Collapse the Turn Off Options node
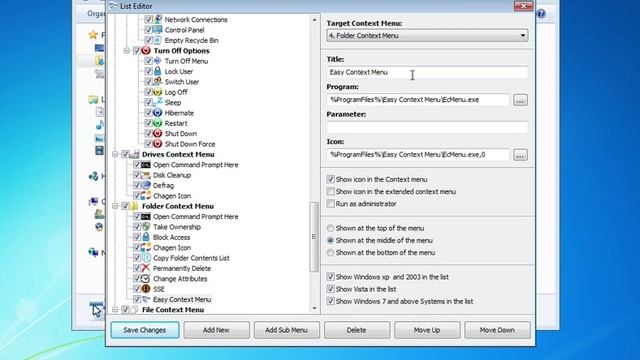This screenshot has width=640, height=360. pyautogui.click(x=127, y=51)
